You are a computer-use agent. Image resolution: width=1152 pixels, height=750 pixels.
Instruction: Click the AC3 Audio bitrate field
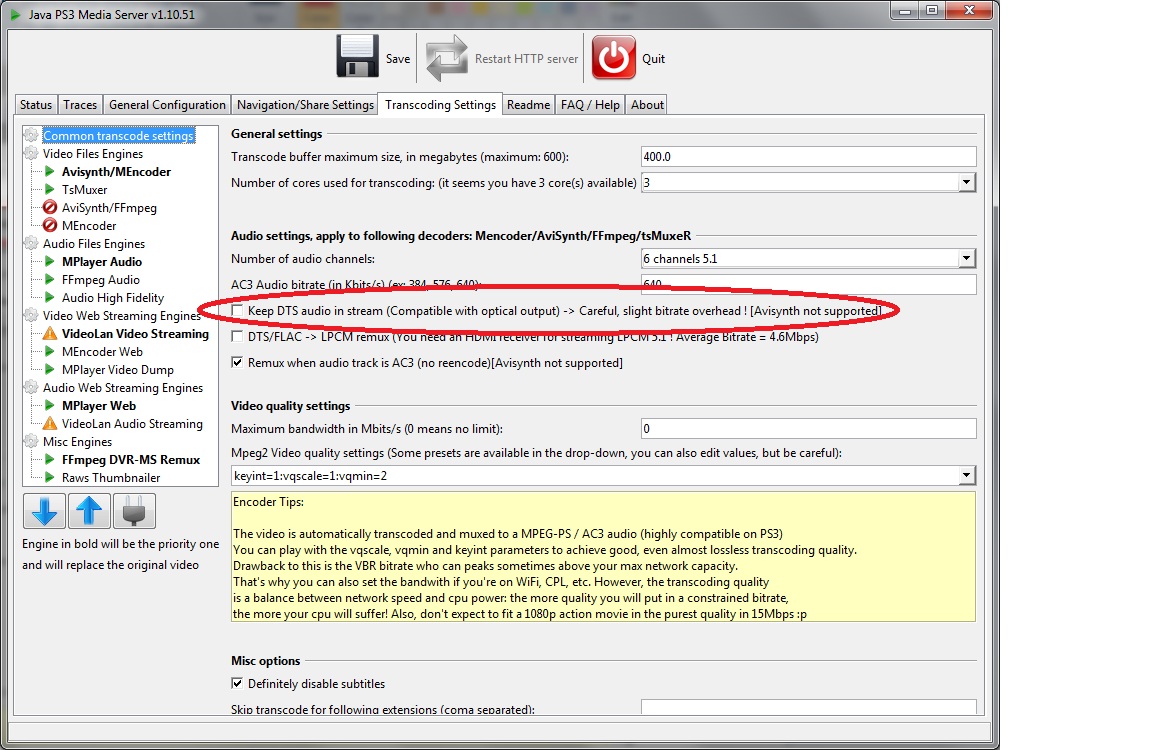point(808,284)
